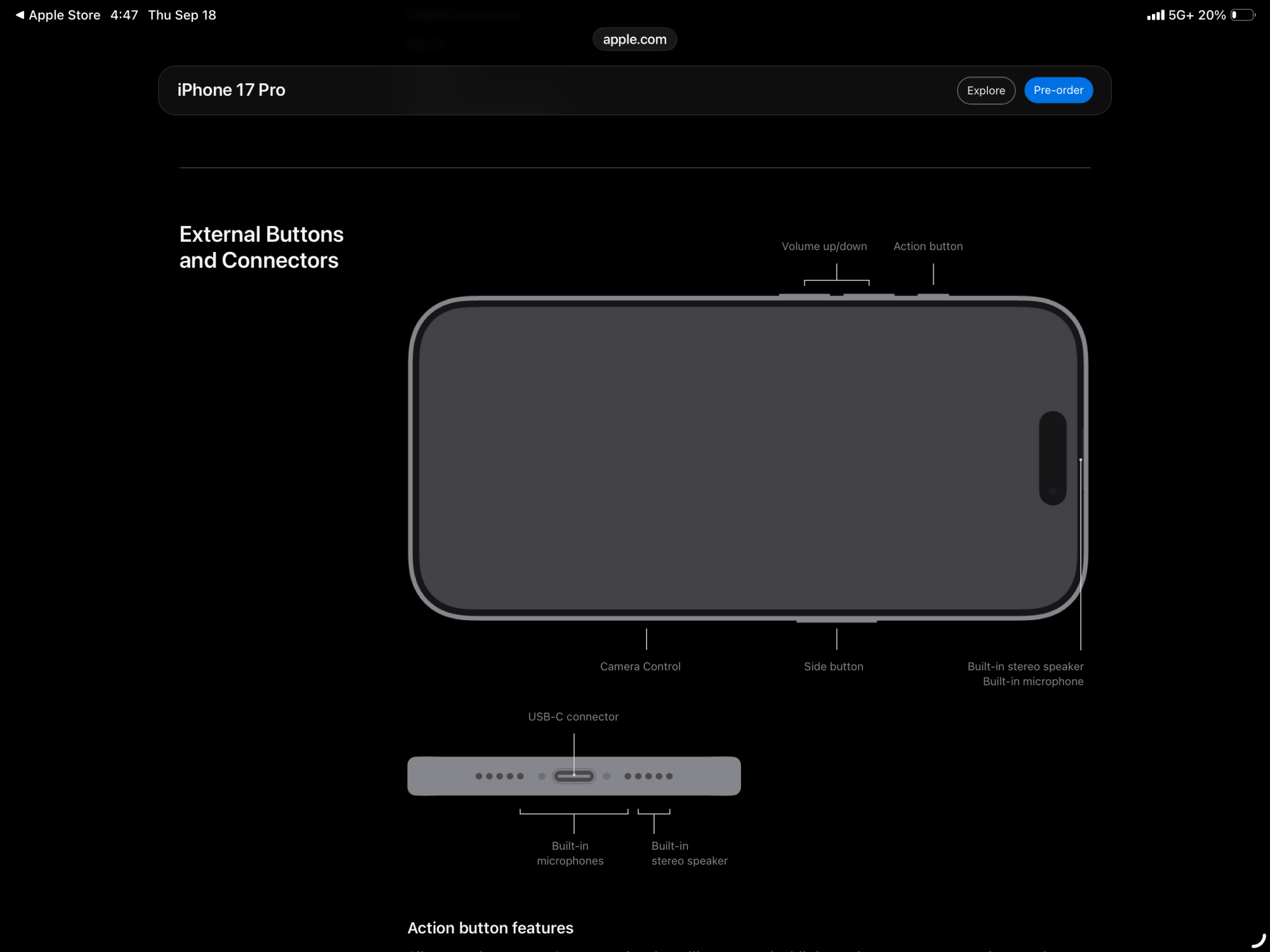This screenshot has height=952, width=1270.
Task: Tap the cellular signal strength icon
Action: pos(1155,15)
